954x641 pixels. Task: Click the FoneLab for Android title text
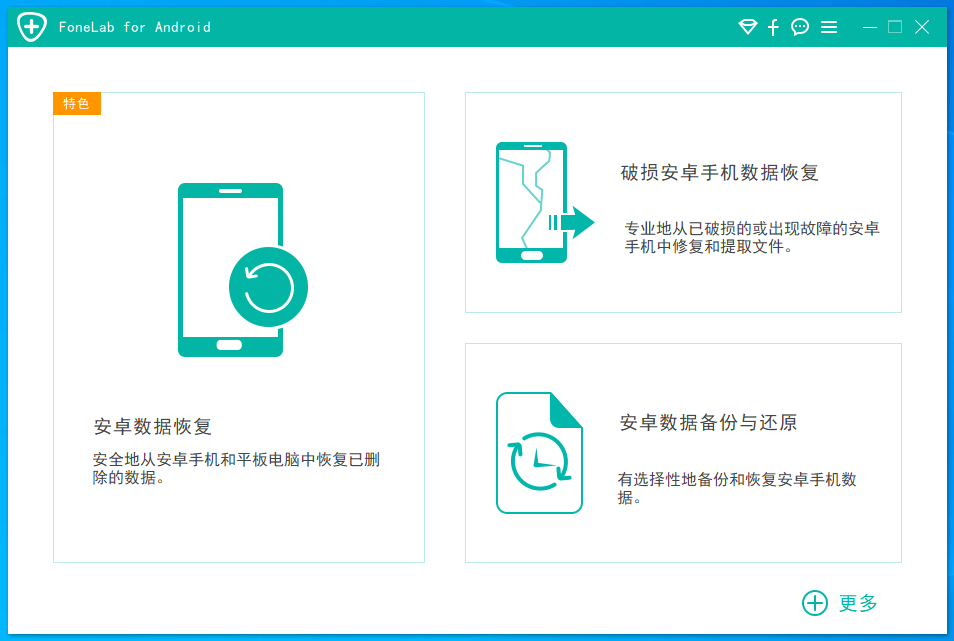[x=136, y=27]
